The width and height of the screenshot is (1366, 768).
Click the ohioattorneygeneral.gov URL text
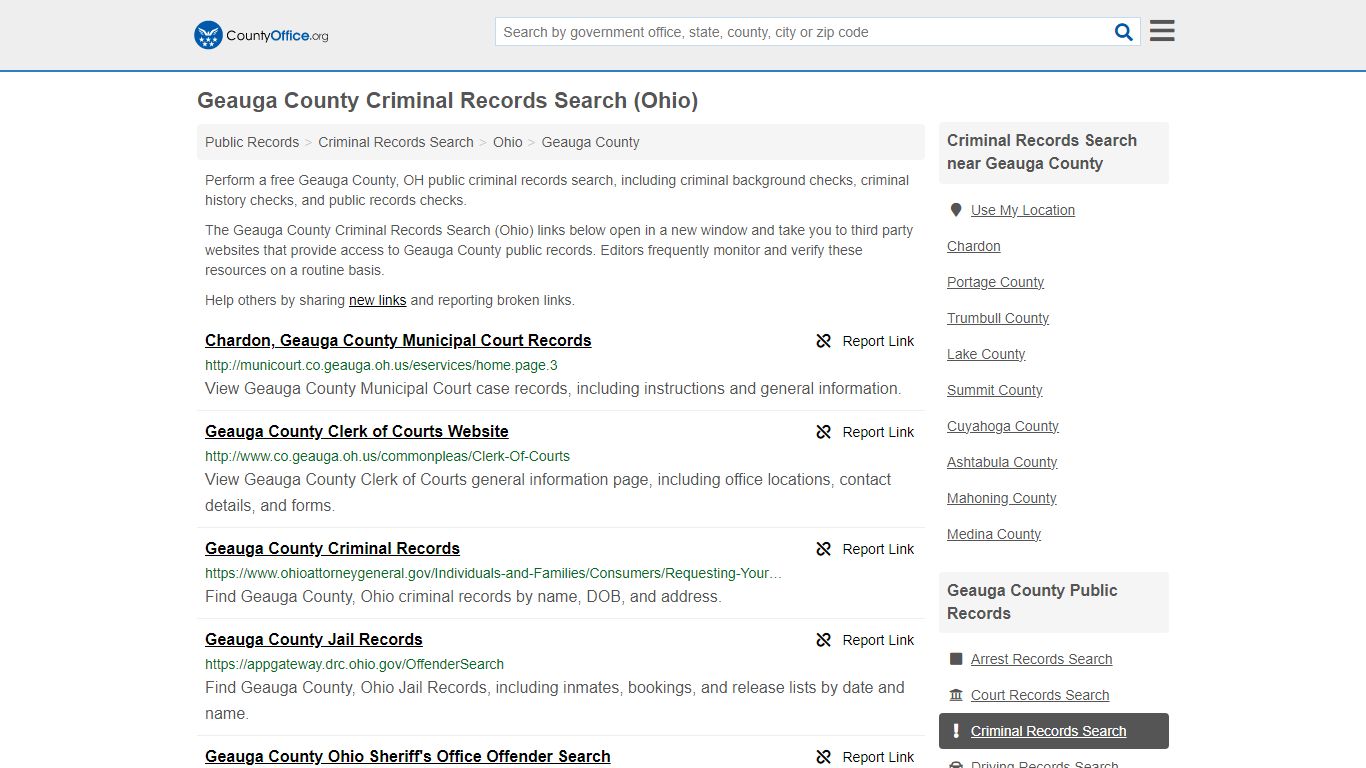click(x=493, y=573)
